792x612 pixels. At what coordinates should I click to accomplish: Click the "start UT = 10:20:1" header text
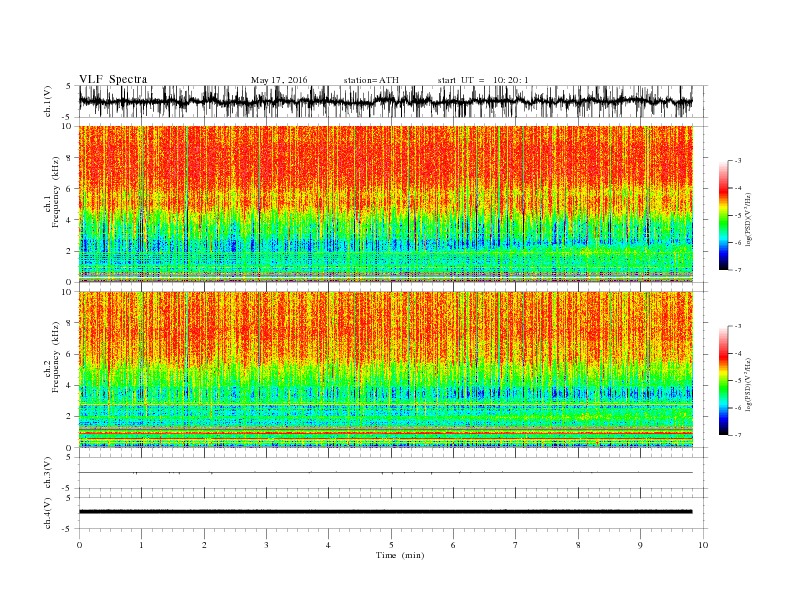pyautogui.click(x=483, y=80)
